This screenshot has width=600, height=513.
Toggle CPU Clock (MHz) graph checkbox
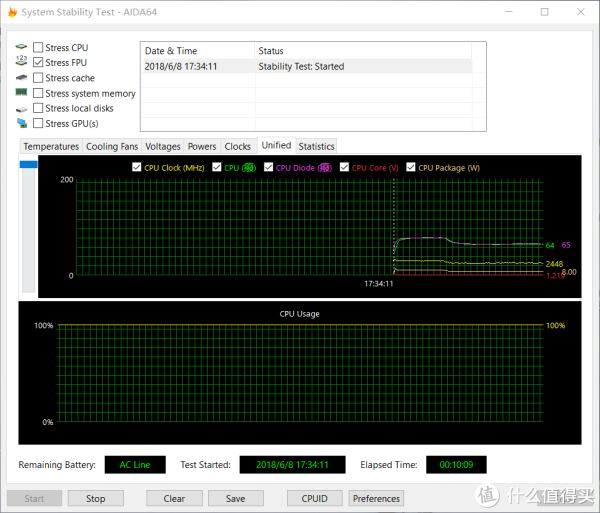point(137,168)
